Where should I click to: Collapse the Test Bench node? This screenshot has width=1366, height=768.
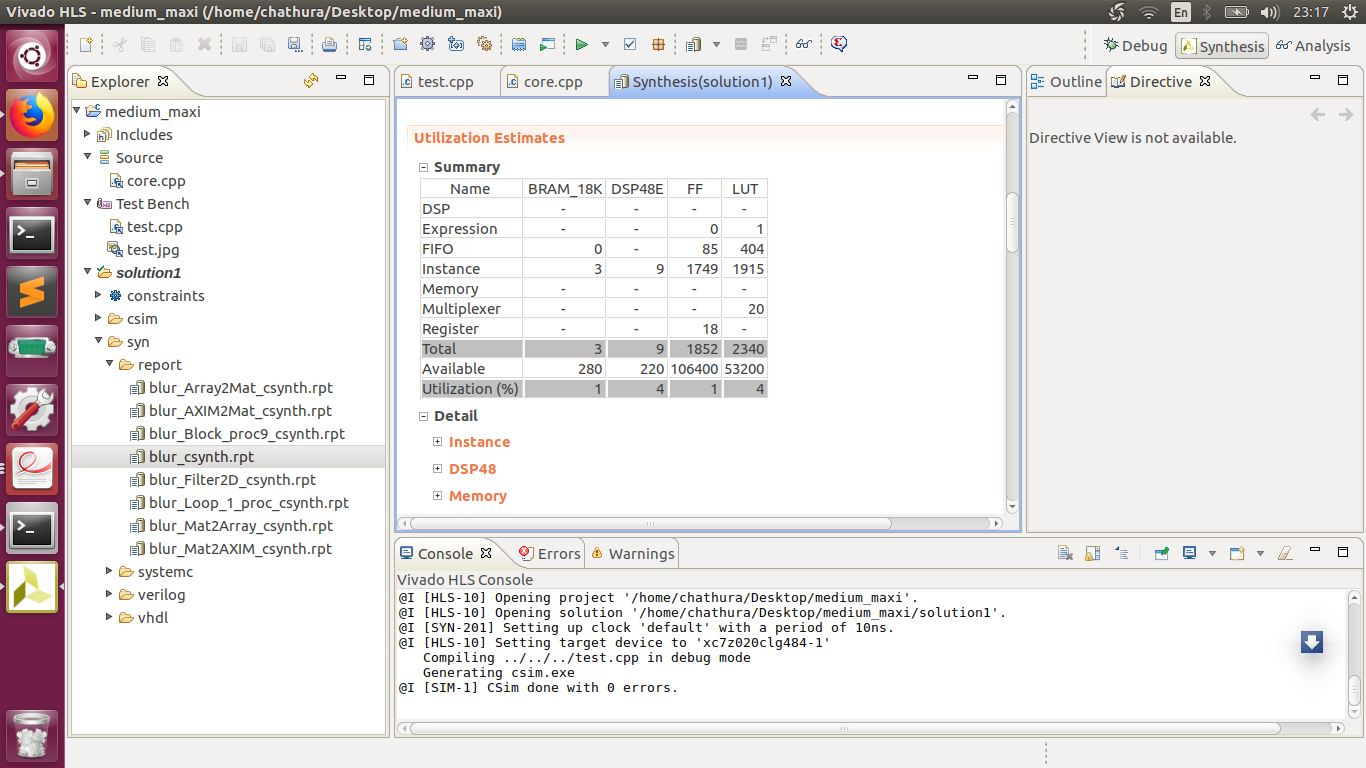88,204
